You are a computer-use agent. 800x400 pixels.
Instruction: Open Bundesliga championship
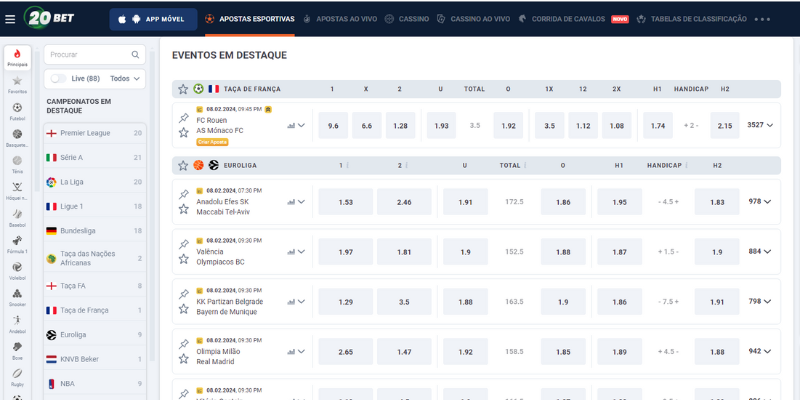94,231
